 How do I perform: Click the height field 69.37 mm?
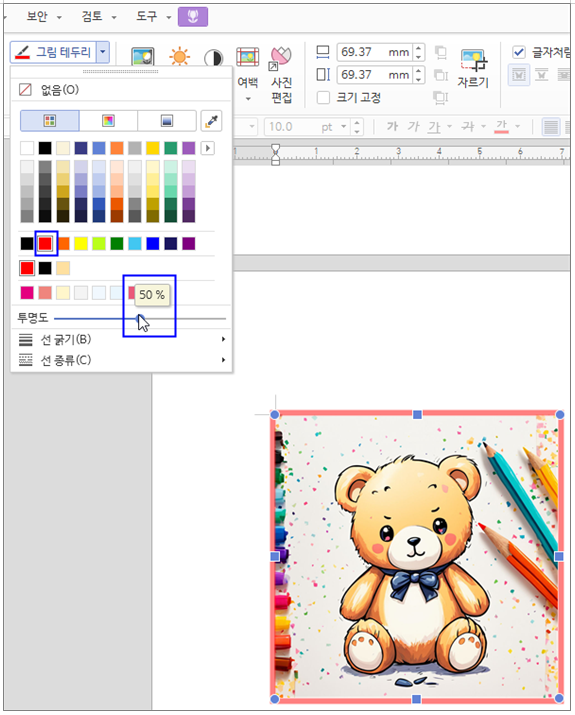tap(374, 74)
